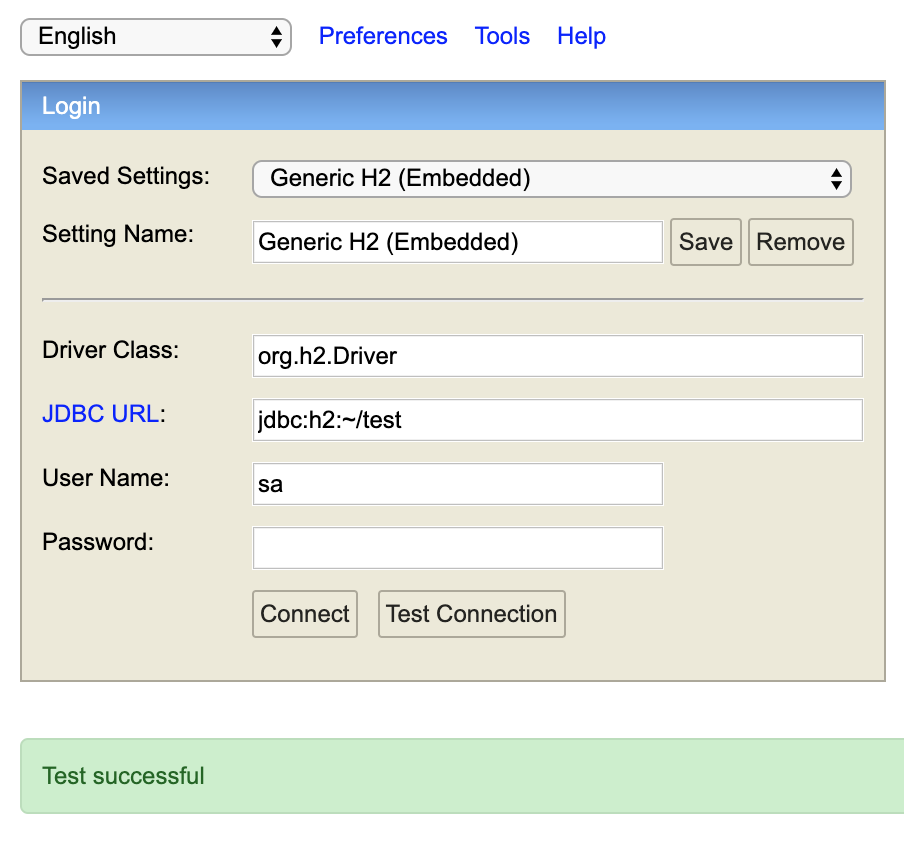This screenshot has width=904, height=846.
Task: Expand the Saved Settings dropdown
Action: click(552, 179)
